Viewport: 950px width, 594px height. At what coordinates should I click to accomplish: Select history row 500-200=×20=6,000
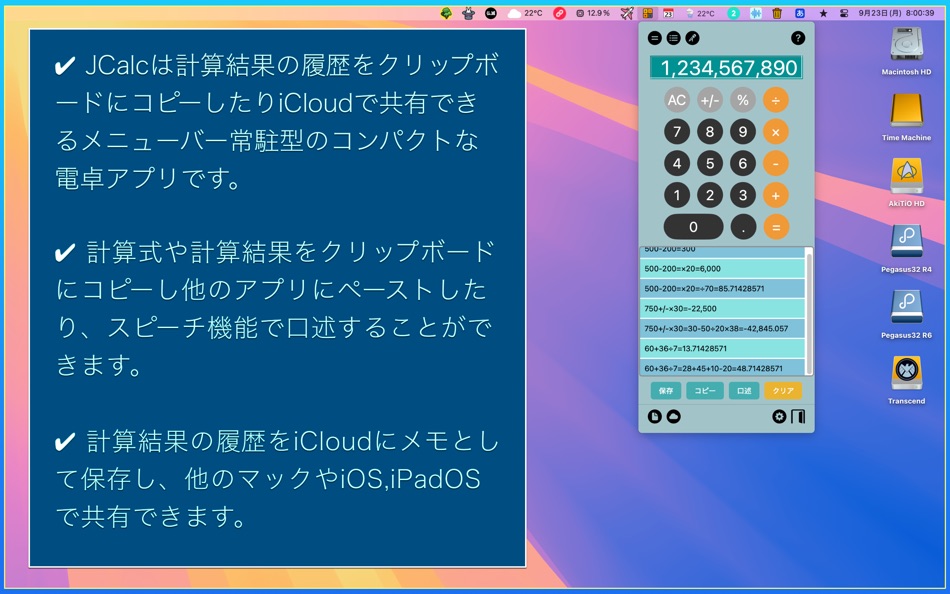click(x=722, y=269)
